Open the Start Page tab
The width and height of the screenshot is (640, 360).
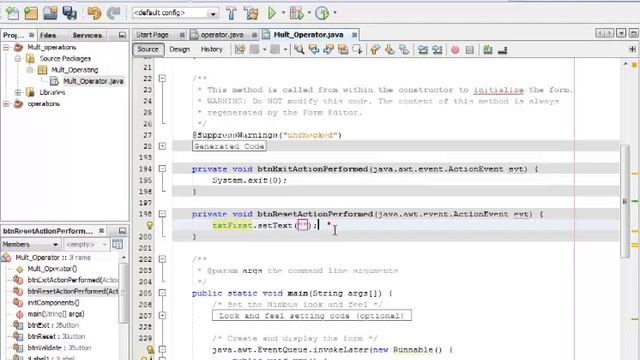pyautogui.click(x=152, y=35)
